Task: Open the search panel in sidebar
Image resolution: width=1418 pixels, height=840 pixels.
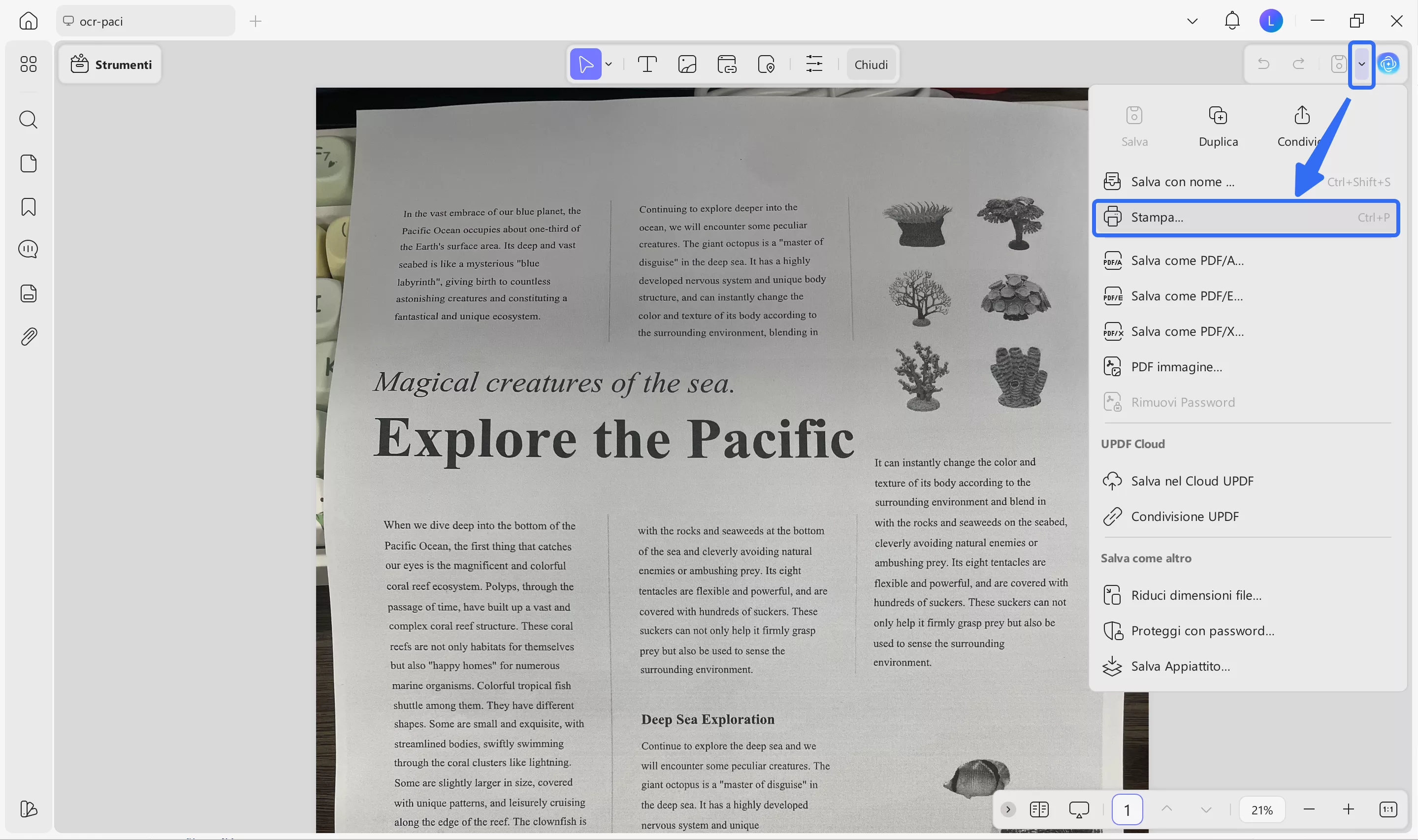Action: (28, 120)
